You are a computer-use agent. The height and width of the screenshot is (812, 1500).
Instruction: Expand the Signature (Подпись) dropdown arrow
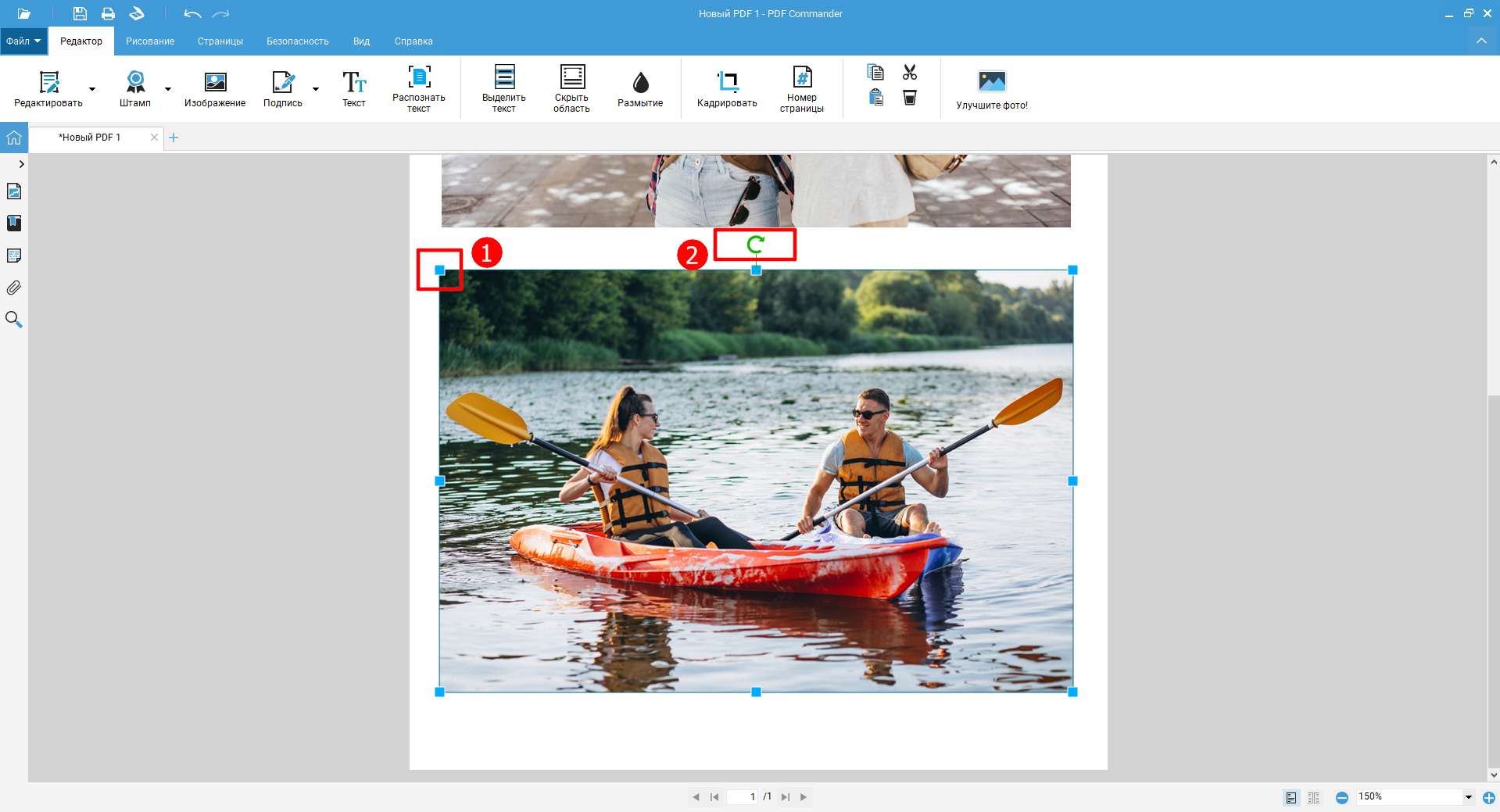tap(316, 89)
